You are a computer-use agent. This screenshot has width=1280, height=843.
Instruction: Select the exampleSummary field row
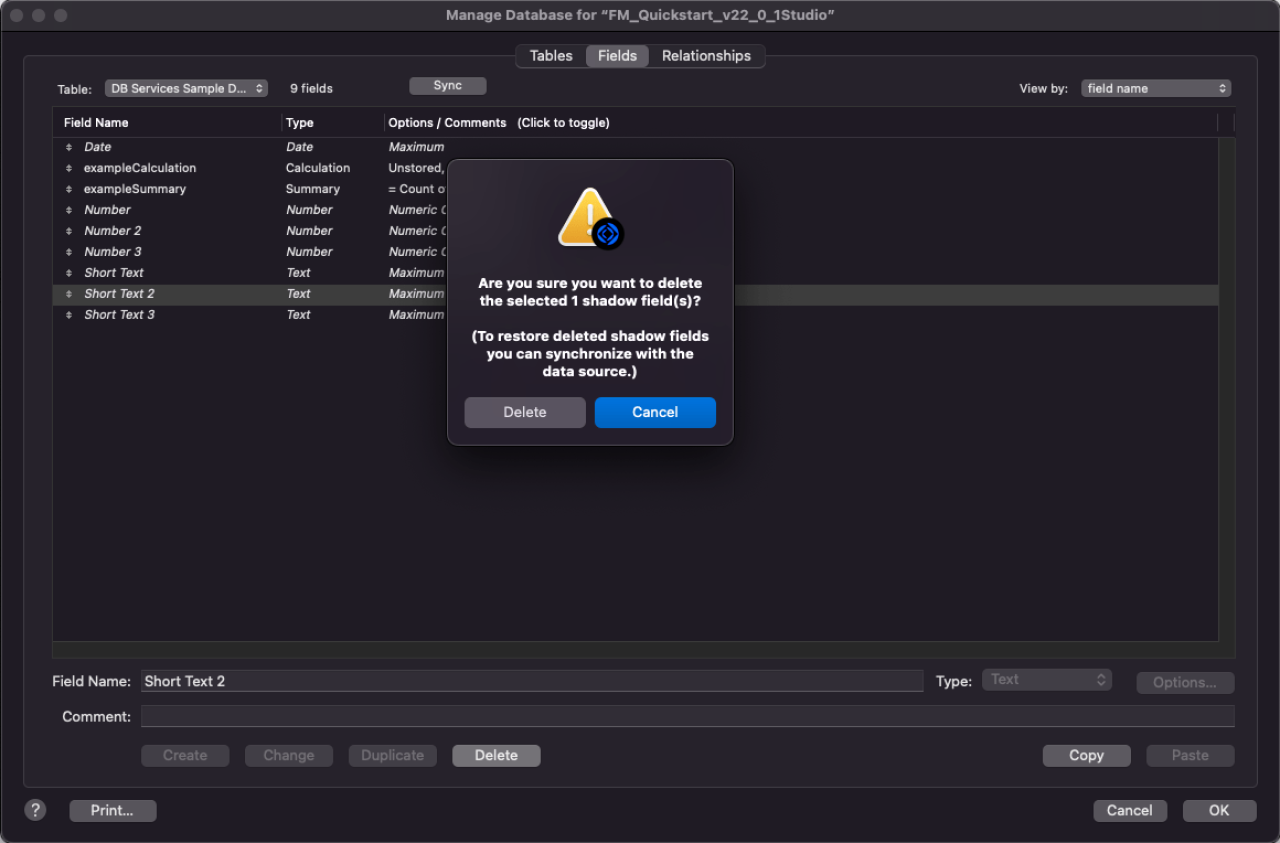[x=635, y=189]
